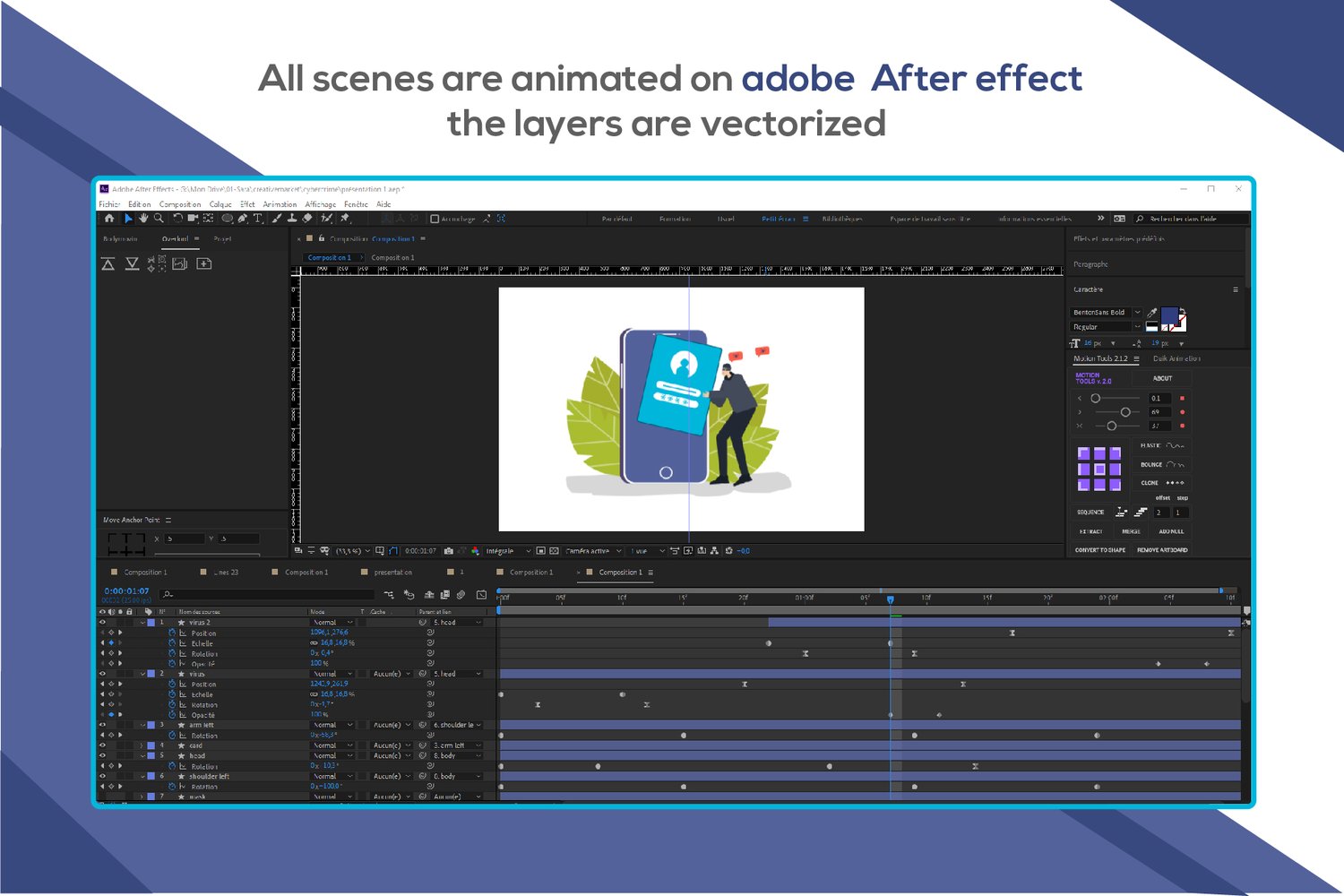Click the snapshot camera icon below viewer
This screenshot has height=896, width=1344.
coord(449,551)
